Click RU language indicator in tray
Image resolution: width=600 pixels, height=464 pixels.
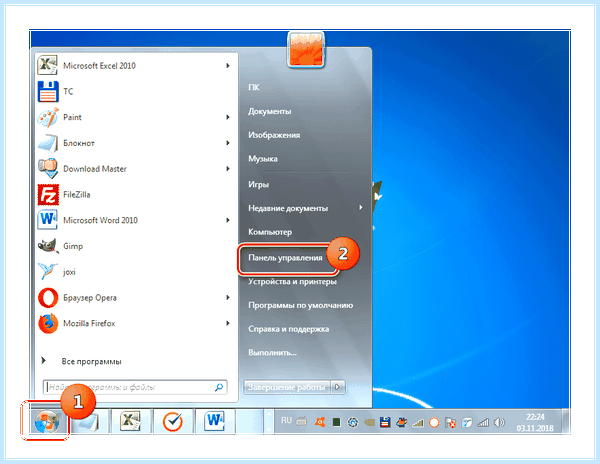(286, 421)
